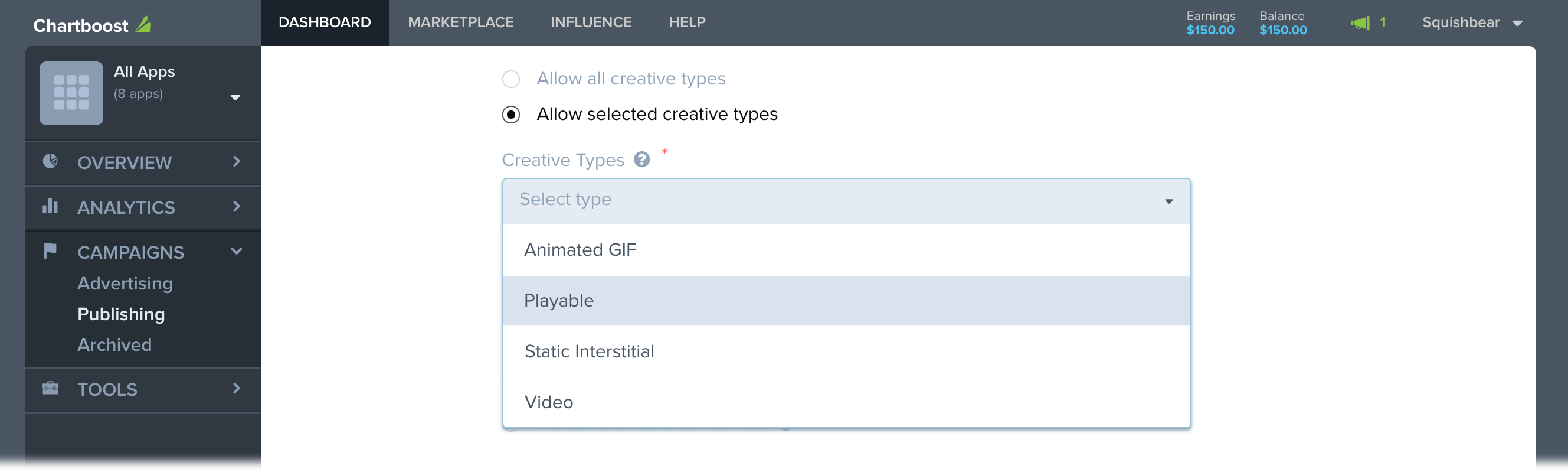Viewport: 1568px width, 472px height.
Task: Expand the Overview section chevron
Action: (237, 161)
